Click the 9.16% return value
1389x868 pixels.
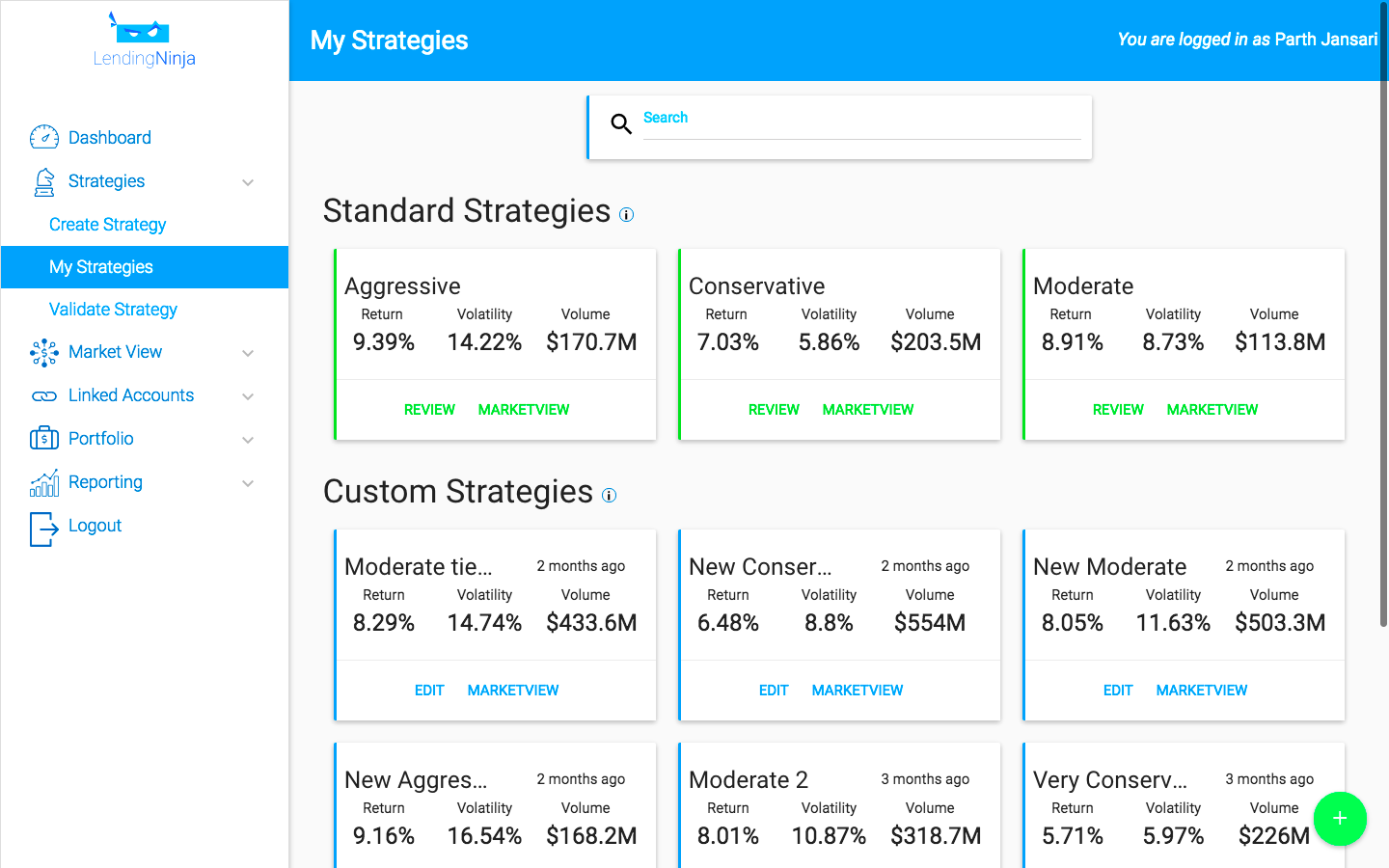click(384, 836)
